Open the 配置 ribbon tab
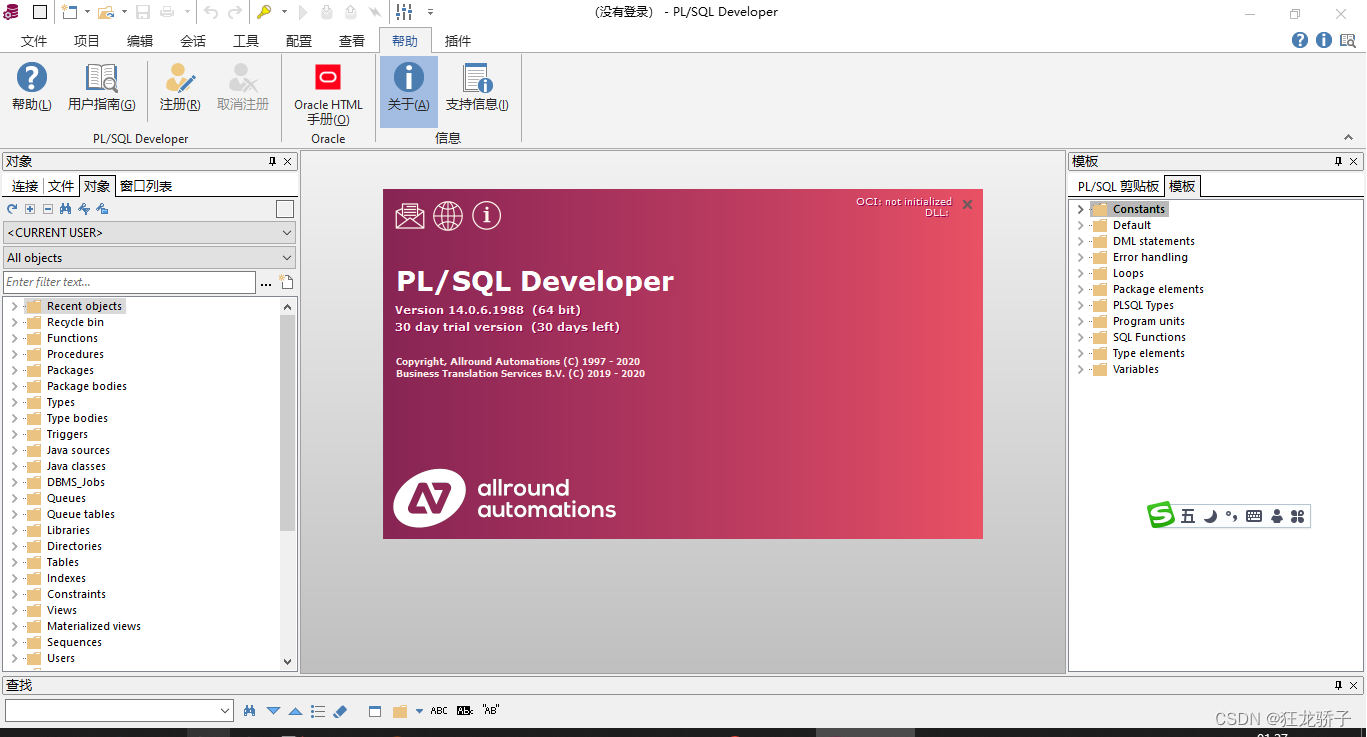The image size is (1367, 737). (299, 41)
